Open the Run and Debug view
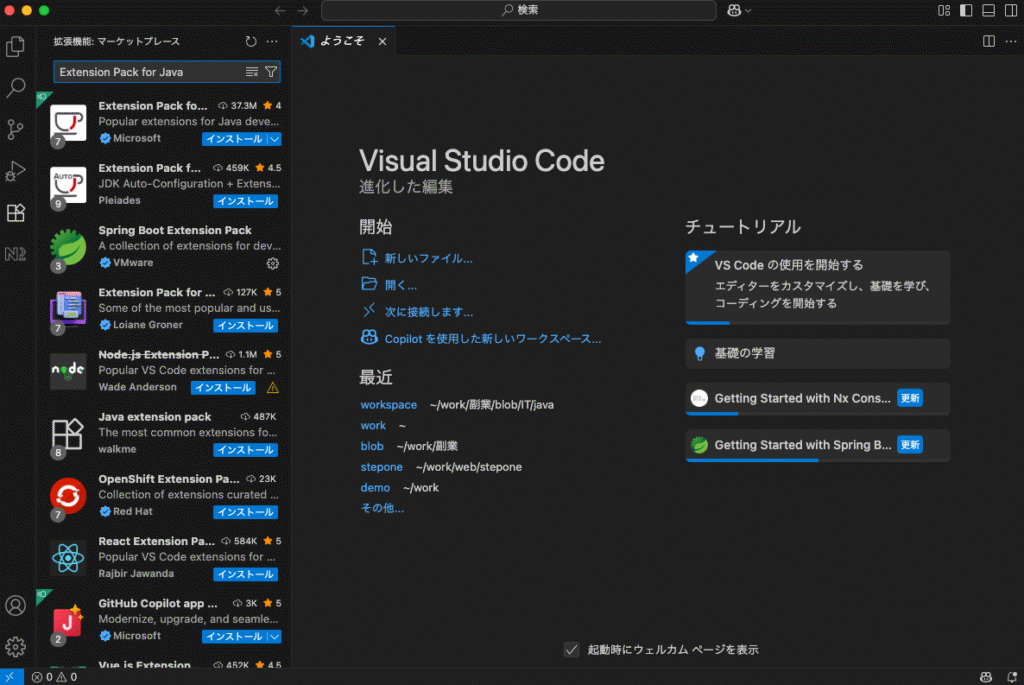1024x685 pixels. [15, 171]
